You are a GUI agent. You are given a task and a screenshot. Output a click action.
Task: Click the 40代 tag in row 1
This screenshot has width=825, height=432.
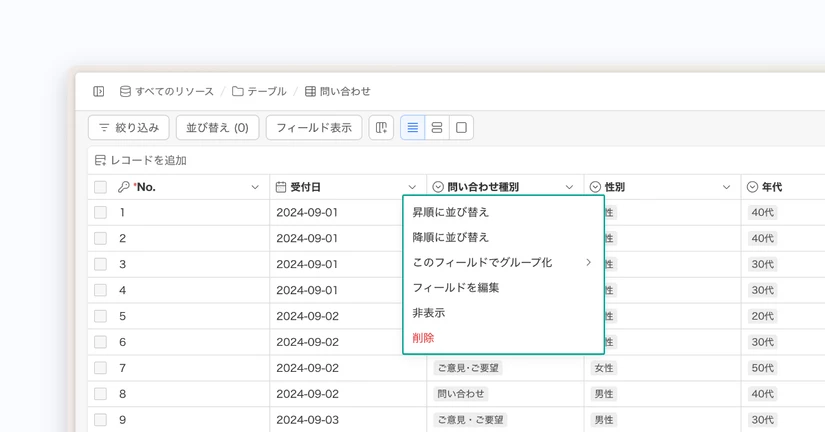[762, 213]
